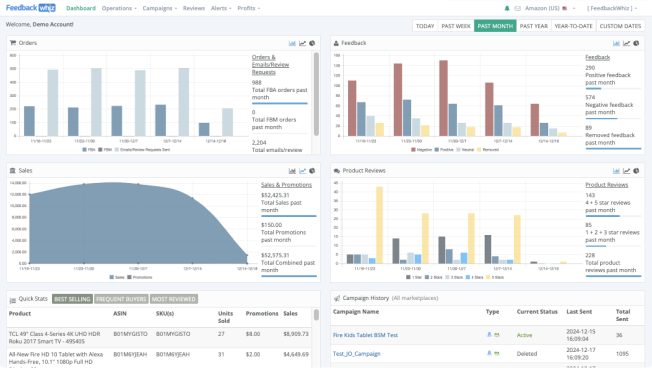Screen dimensions: 652x368
Task: Switch Feedback chart to line view
Action: pos(626,43)
